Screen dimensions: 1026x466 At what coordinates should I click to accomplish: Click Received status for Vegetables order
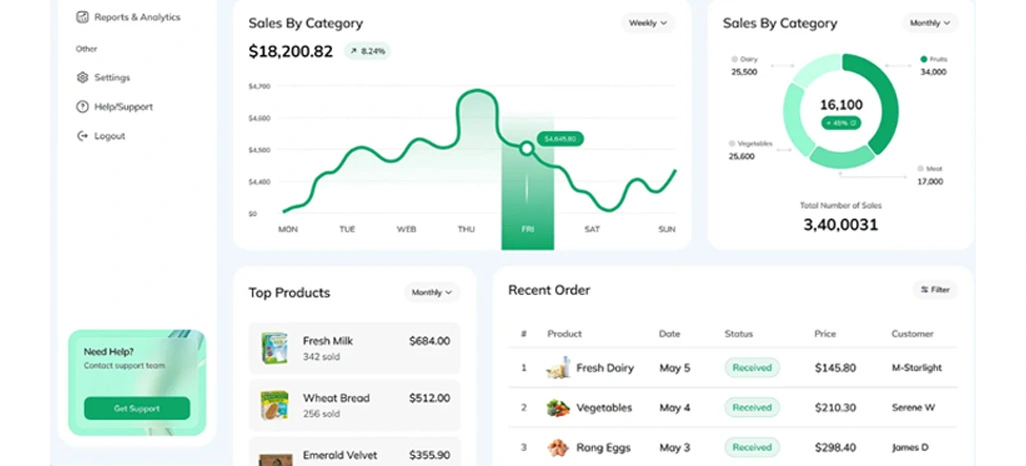(x=752, y=408)
